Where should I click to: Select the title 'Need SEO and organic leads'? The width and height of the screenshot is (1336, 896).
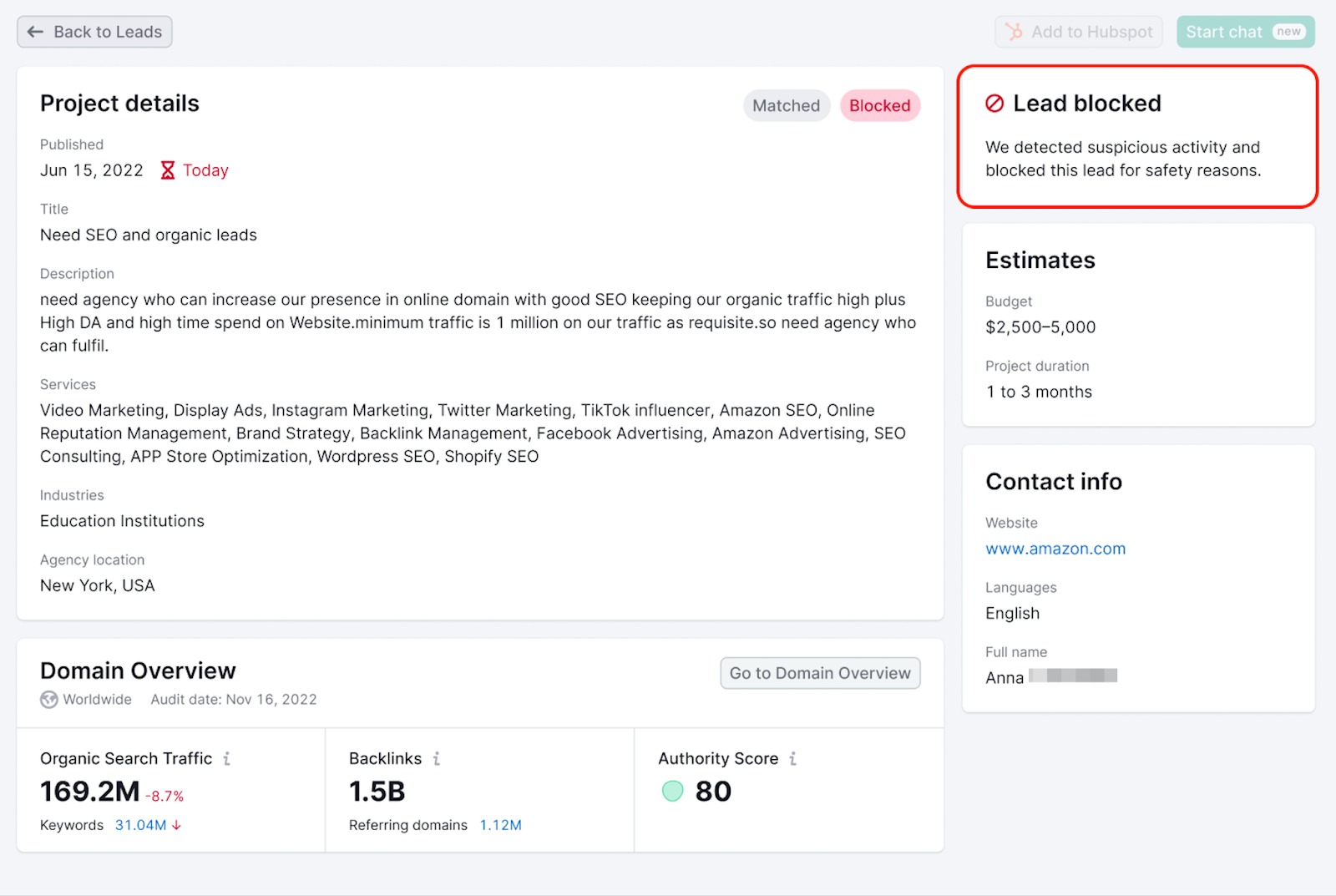[149, 235]
